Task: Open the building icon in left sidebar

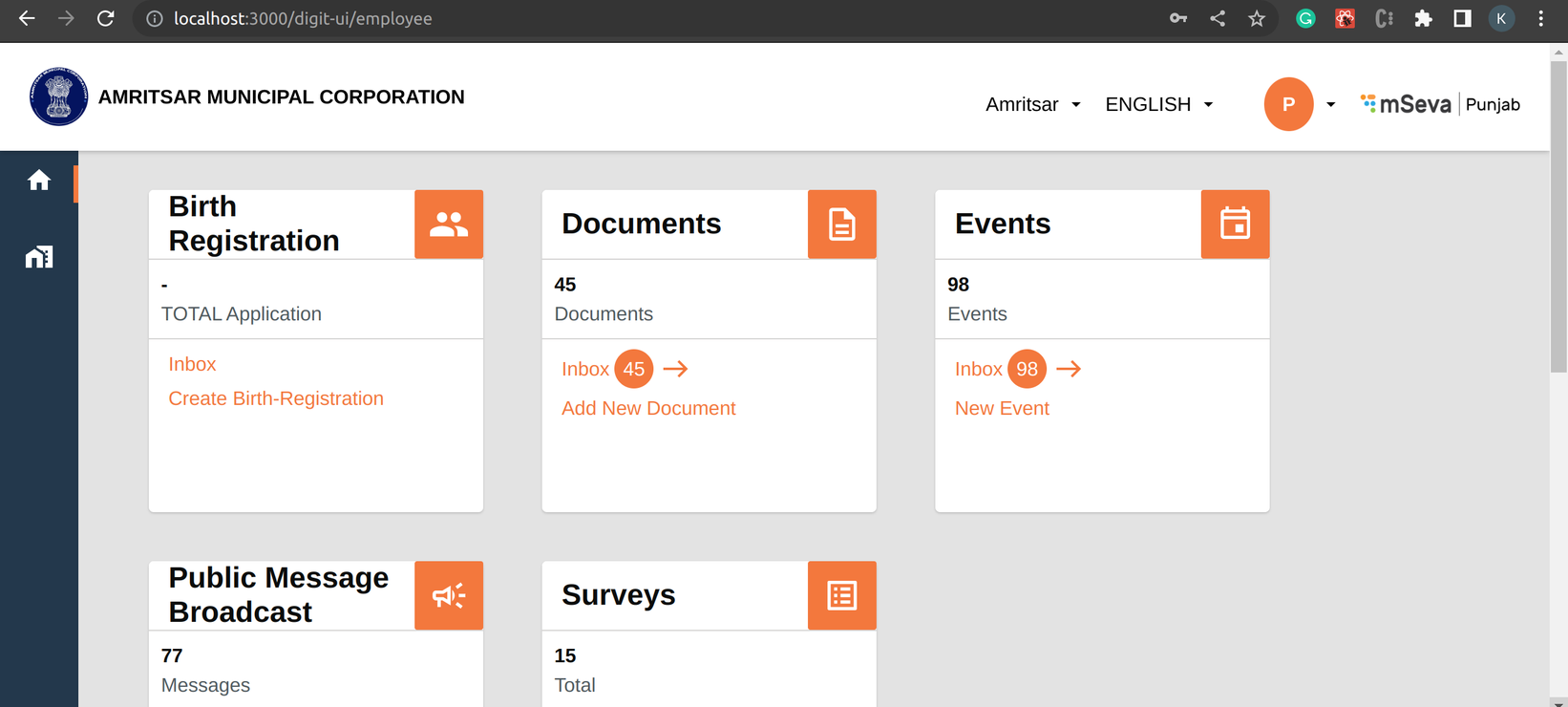Action: tap(38, 257)
